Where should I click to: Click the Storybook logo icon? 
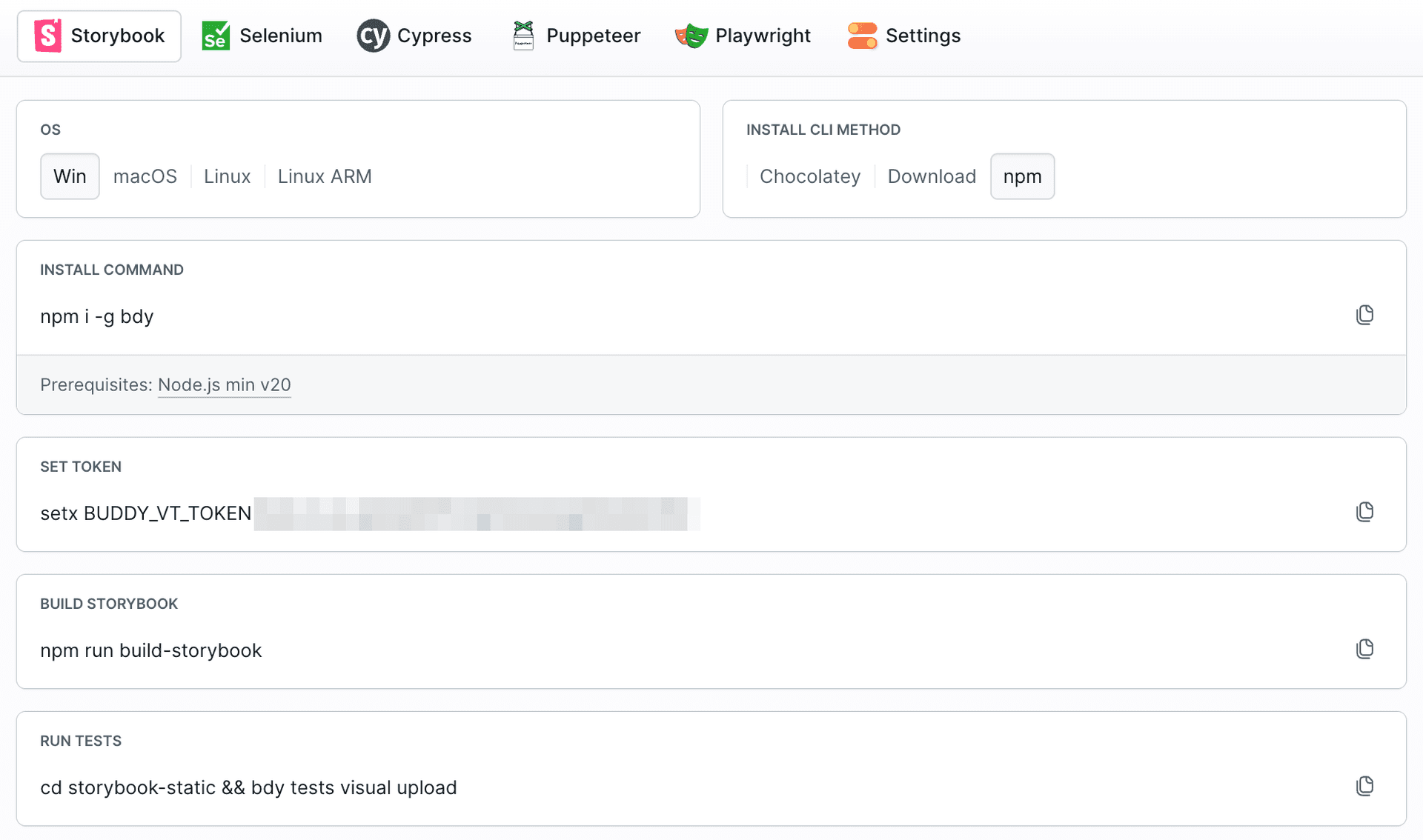(48, 36)
